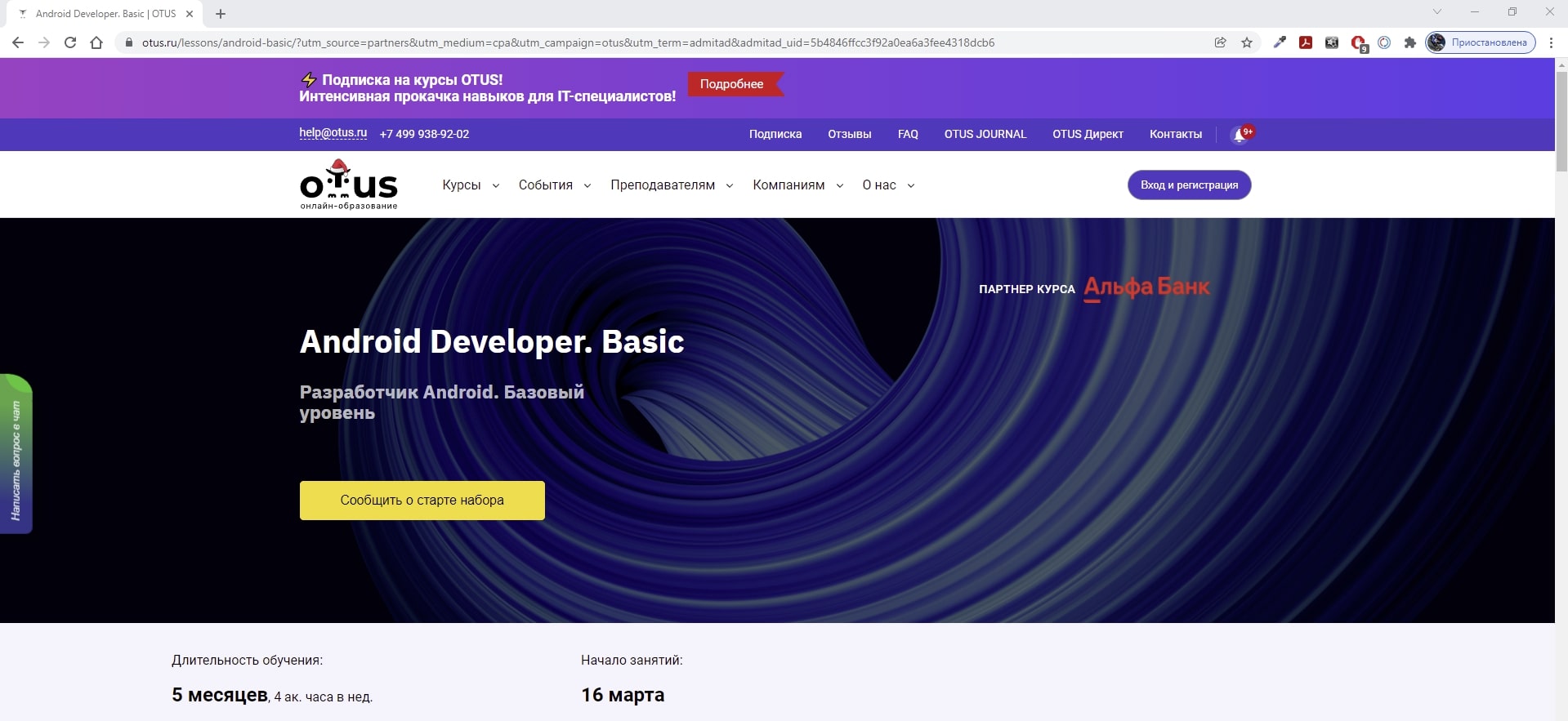Image resolution: width=1568 pixels, height=721 pixels.
Task: Click the Альфа Банк partner logo
Action: coord(1147,287)
